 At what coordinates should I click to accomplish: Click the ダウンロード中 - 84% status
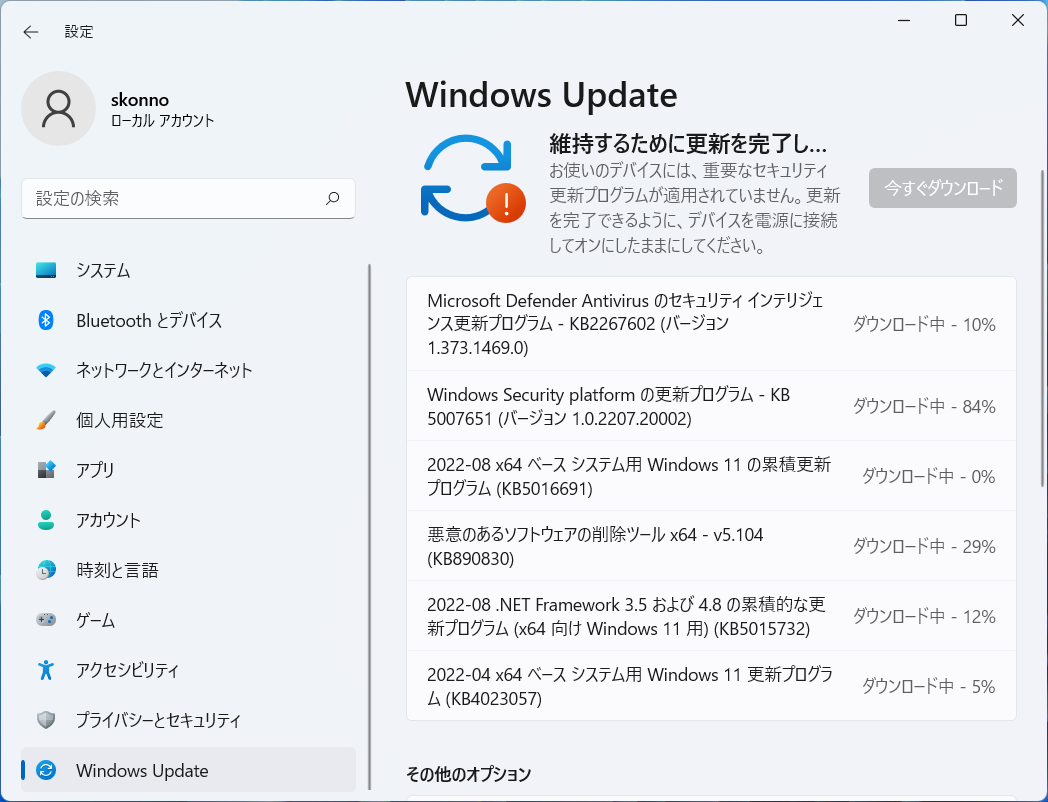924,406
